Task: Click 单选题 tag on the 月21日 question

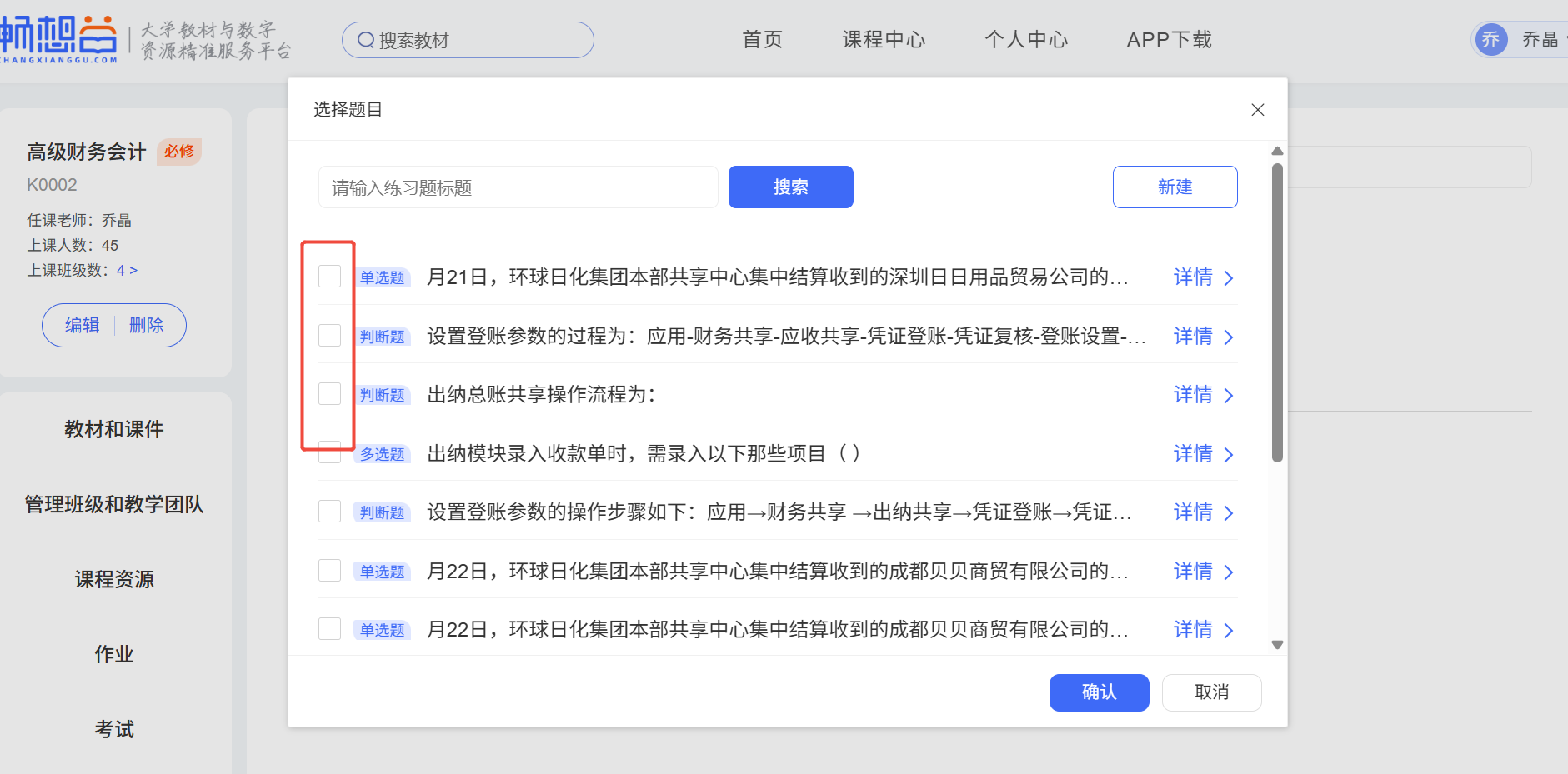Action: (x=382, y=277)
